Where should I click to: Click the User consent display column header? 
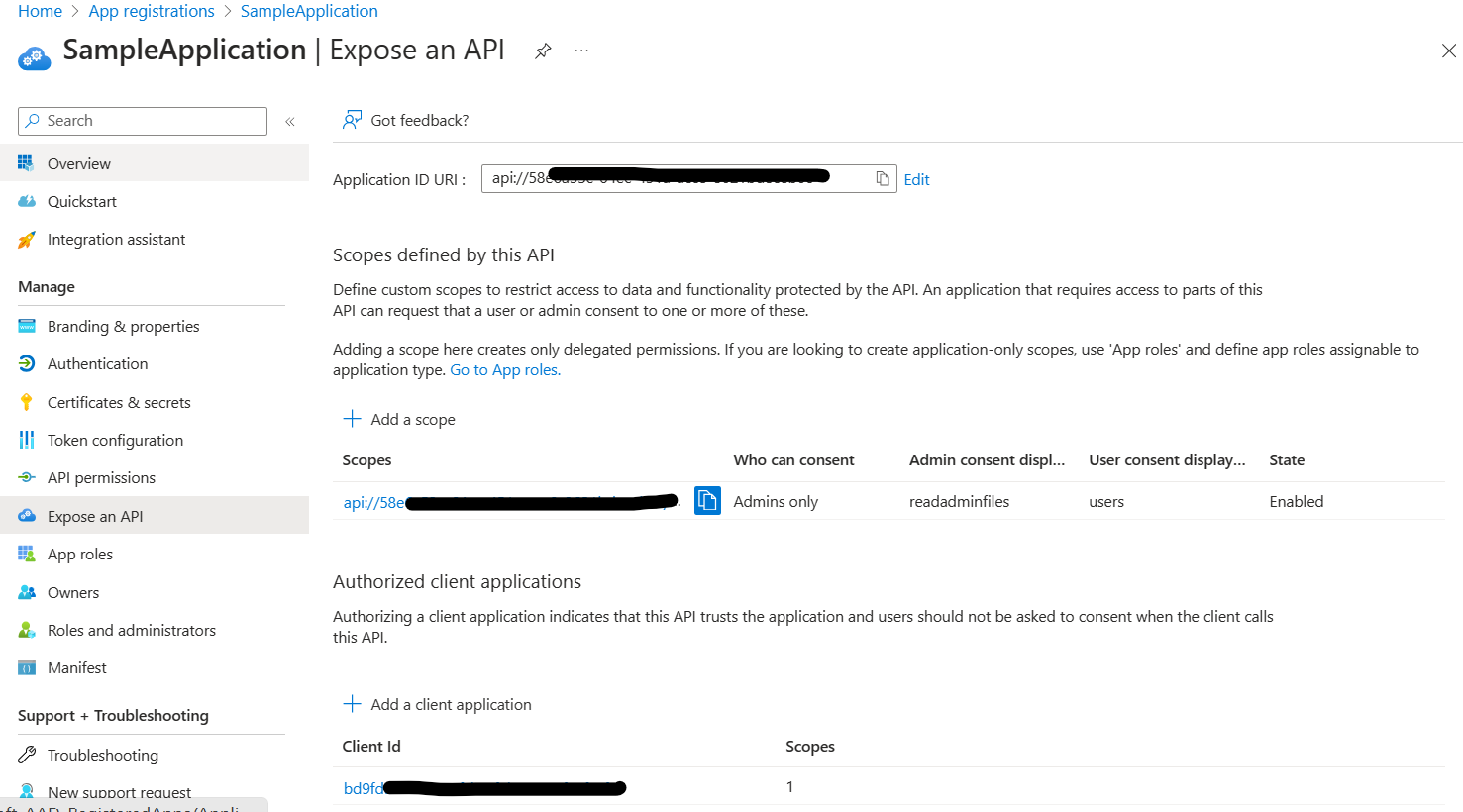click(x=1167, y=460)
